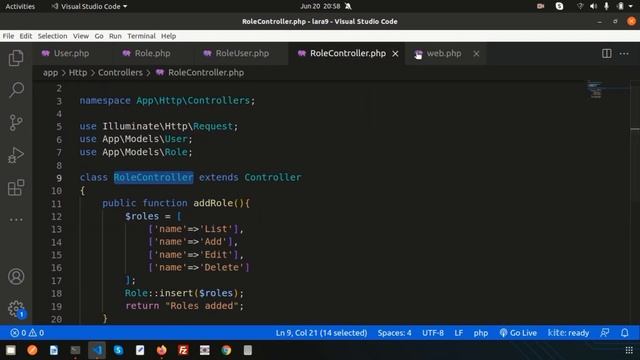Image resolution: width=640 pixels, height=360 pixels.
Task: Open the Help menu
Action: click(168, 36)
